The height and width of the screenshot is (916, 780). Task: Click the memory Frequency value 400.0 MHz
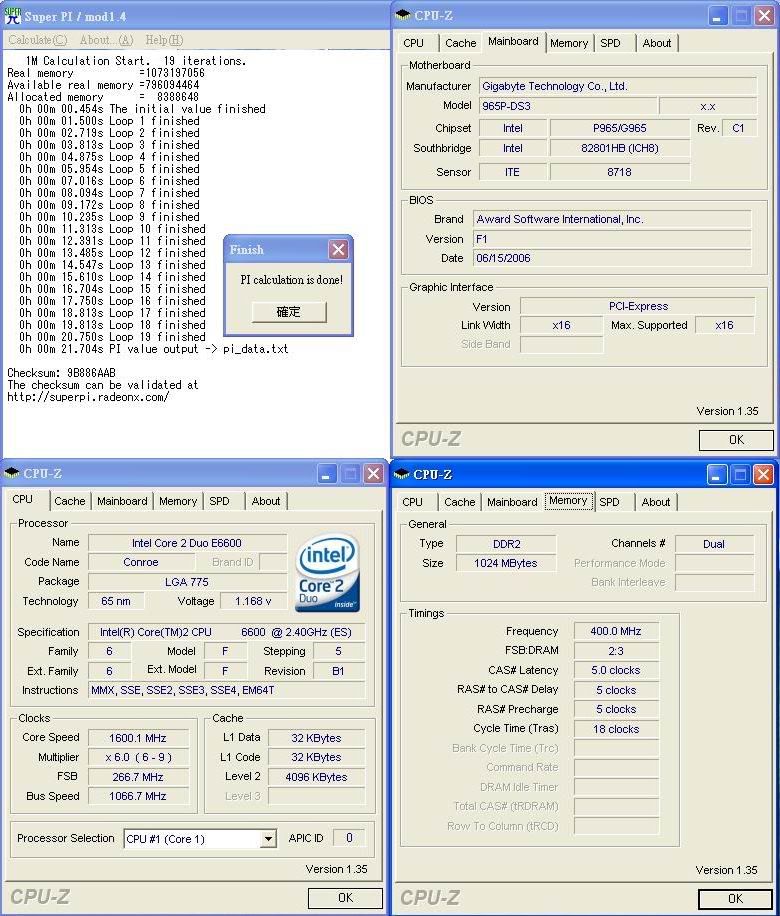pyautogui.click(x=616, y=632)
